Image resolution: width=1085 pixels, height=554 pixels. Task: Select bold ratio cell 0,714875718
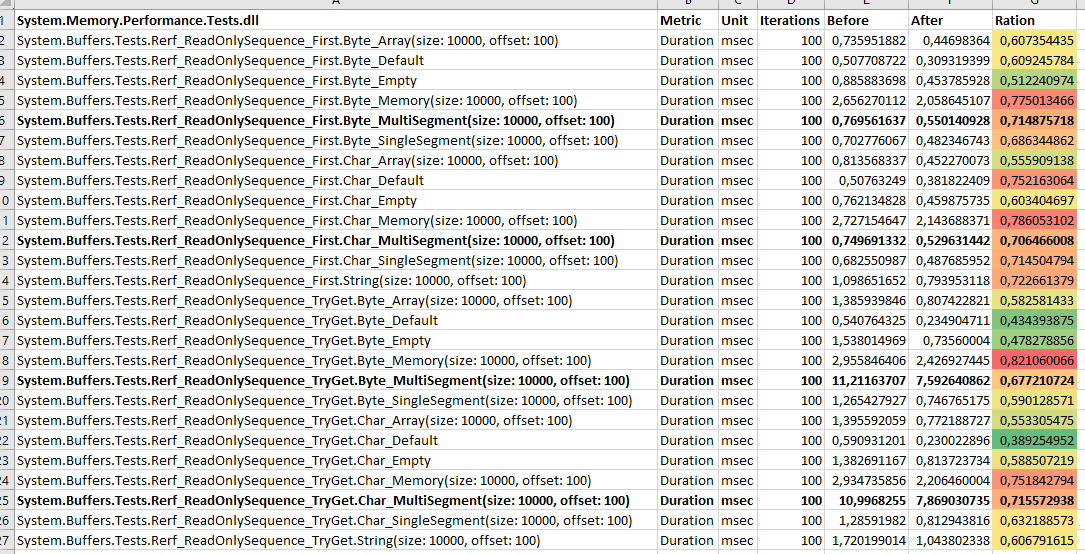[x=1035, y=120]
